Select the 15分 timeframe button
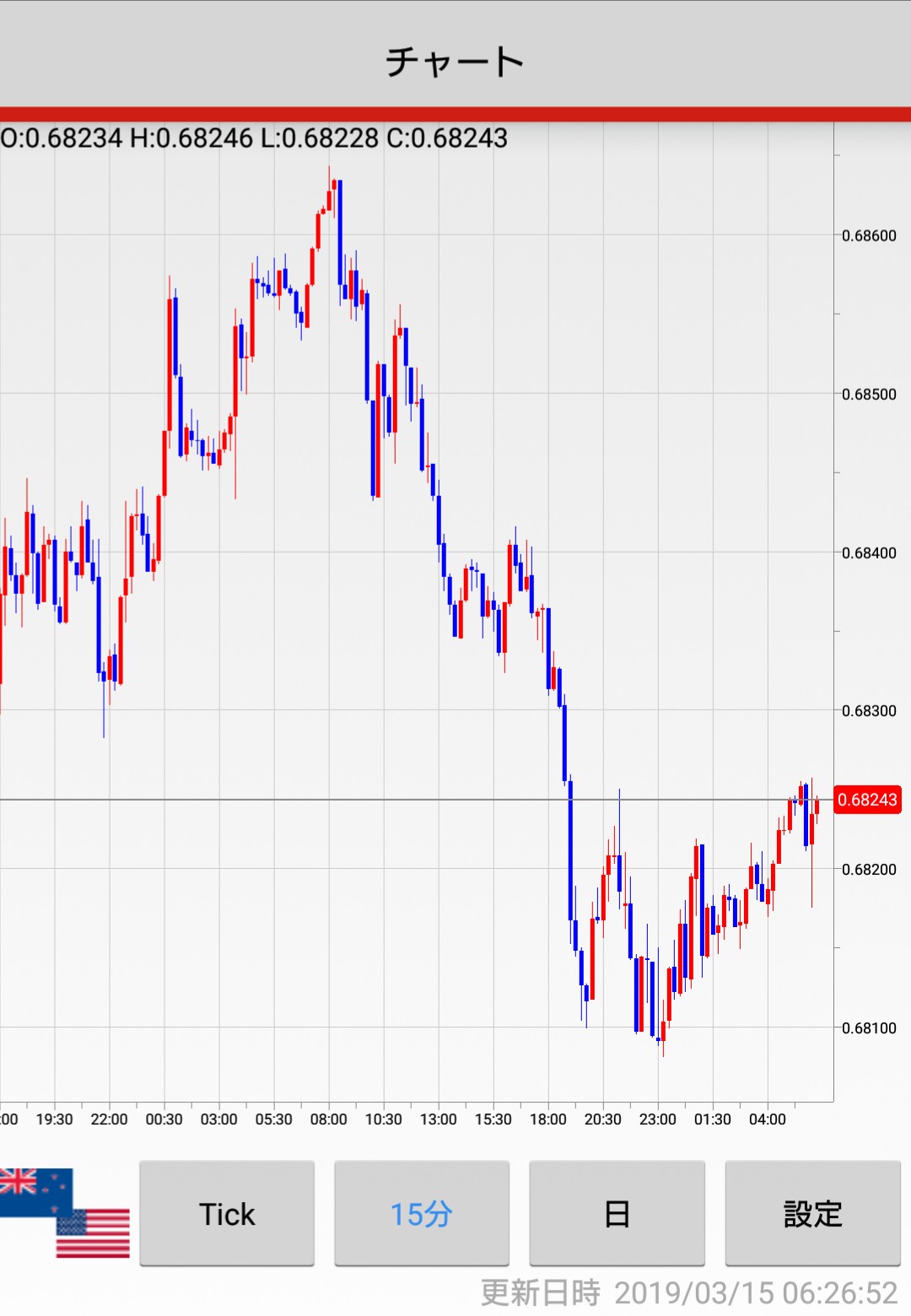This screenshot has height=1316, width=911. pyautogui.click(x=422, y=1214)
